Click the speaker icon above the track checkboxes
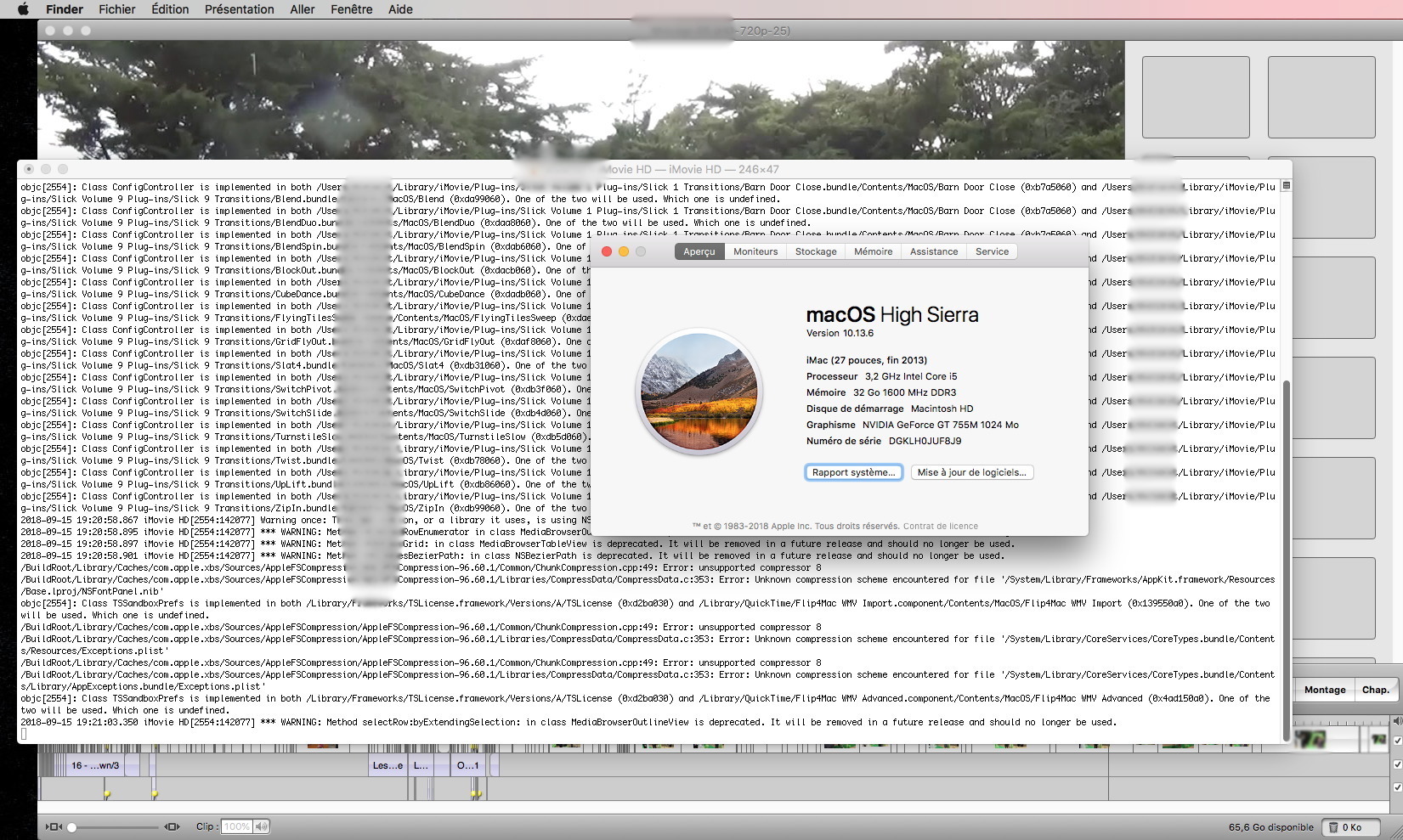 [1397, 721]
